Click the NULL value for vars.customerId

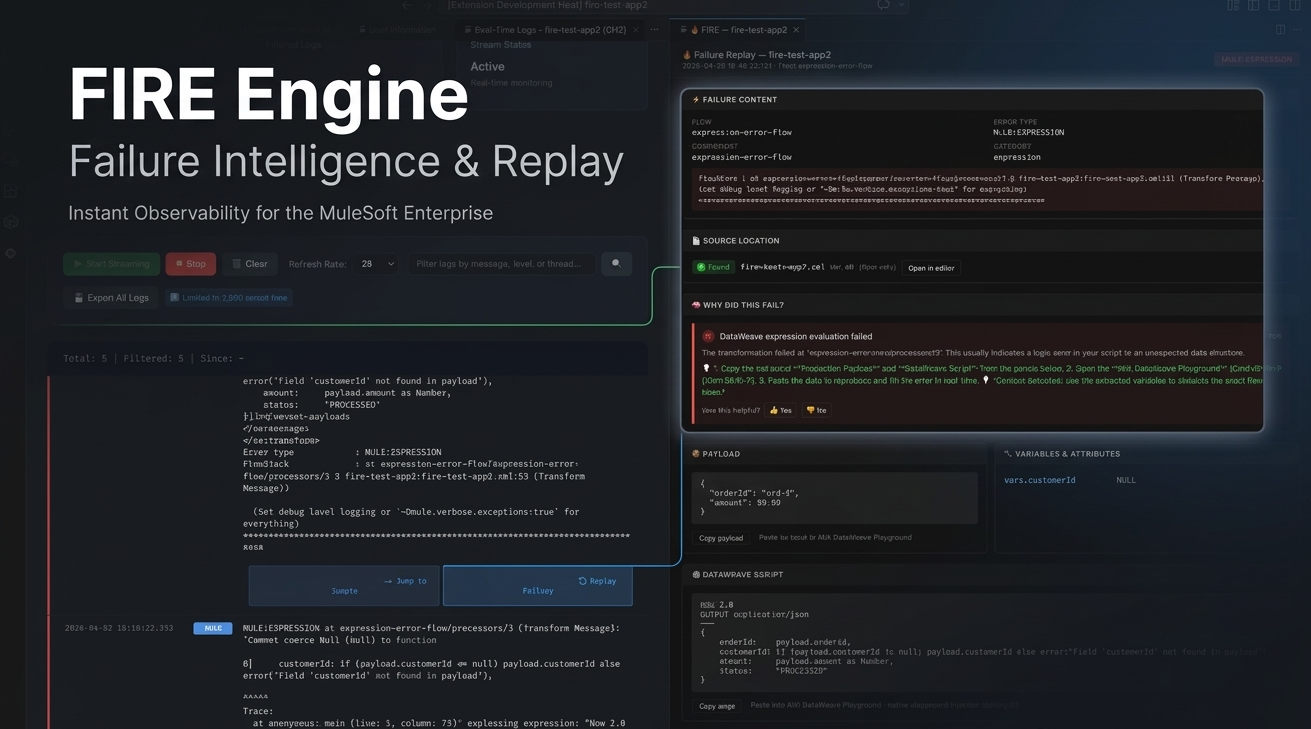[1126, 480]
